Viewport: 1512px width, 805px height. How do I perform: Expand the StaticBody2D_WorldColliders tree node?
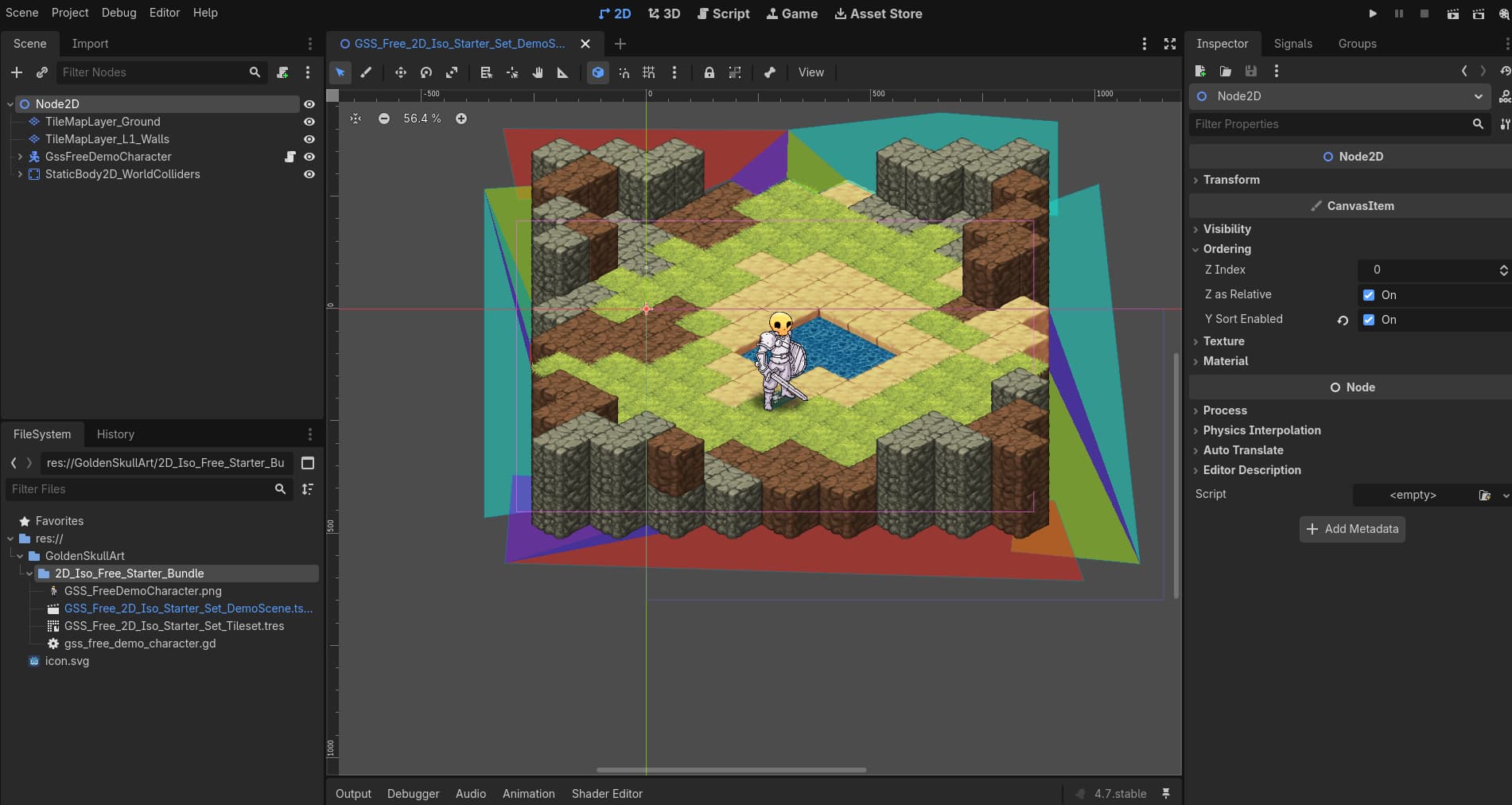[x=20, y=174]
